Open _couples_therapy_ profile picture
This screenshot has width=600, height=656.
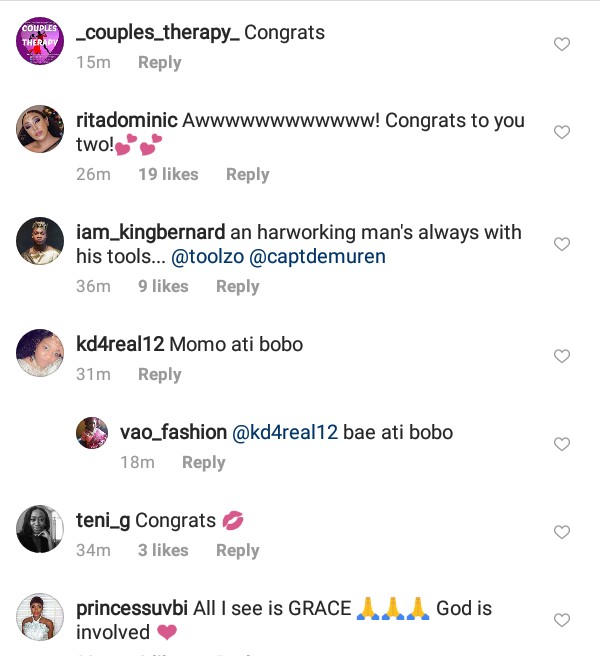tap(41, 41)
